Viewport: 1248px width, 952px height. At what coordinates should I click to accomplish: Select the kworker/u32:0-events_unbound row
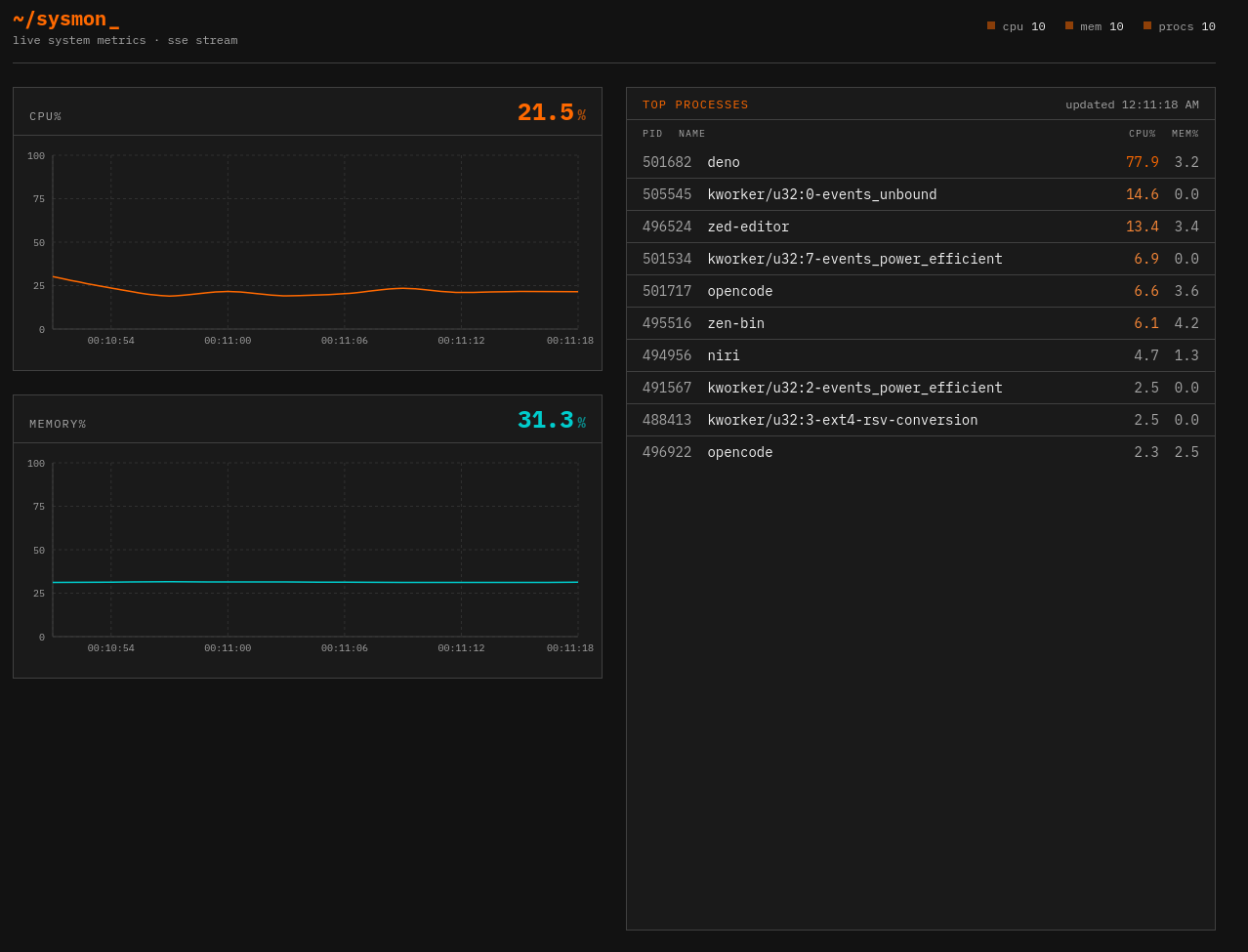921,194
